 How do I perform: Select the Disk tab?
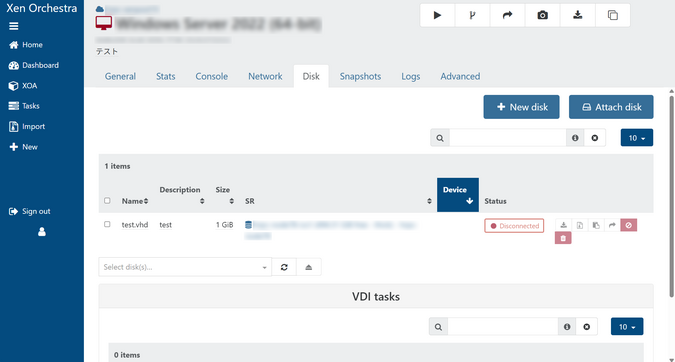tap(311, 76)
